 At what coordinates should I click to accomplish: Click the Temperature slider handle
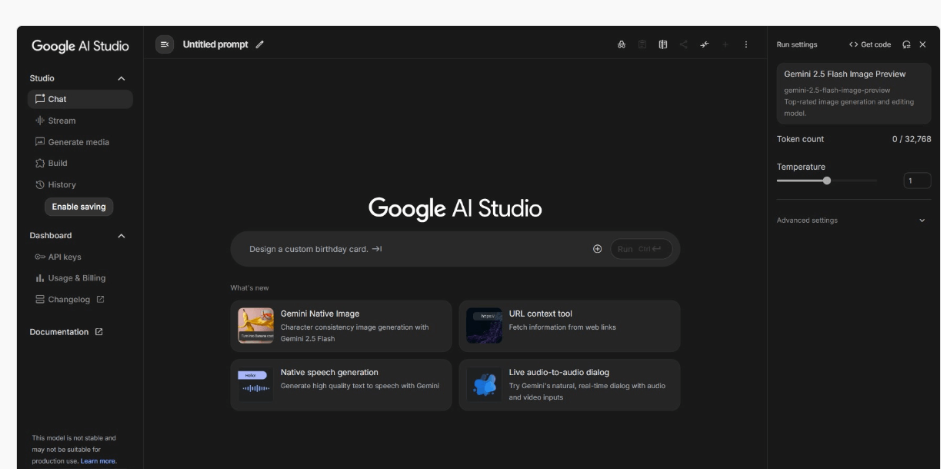[x=826, y=181]
